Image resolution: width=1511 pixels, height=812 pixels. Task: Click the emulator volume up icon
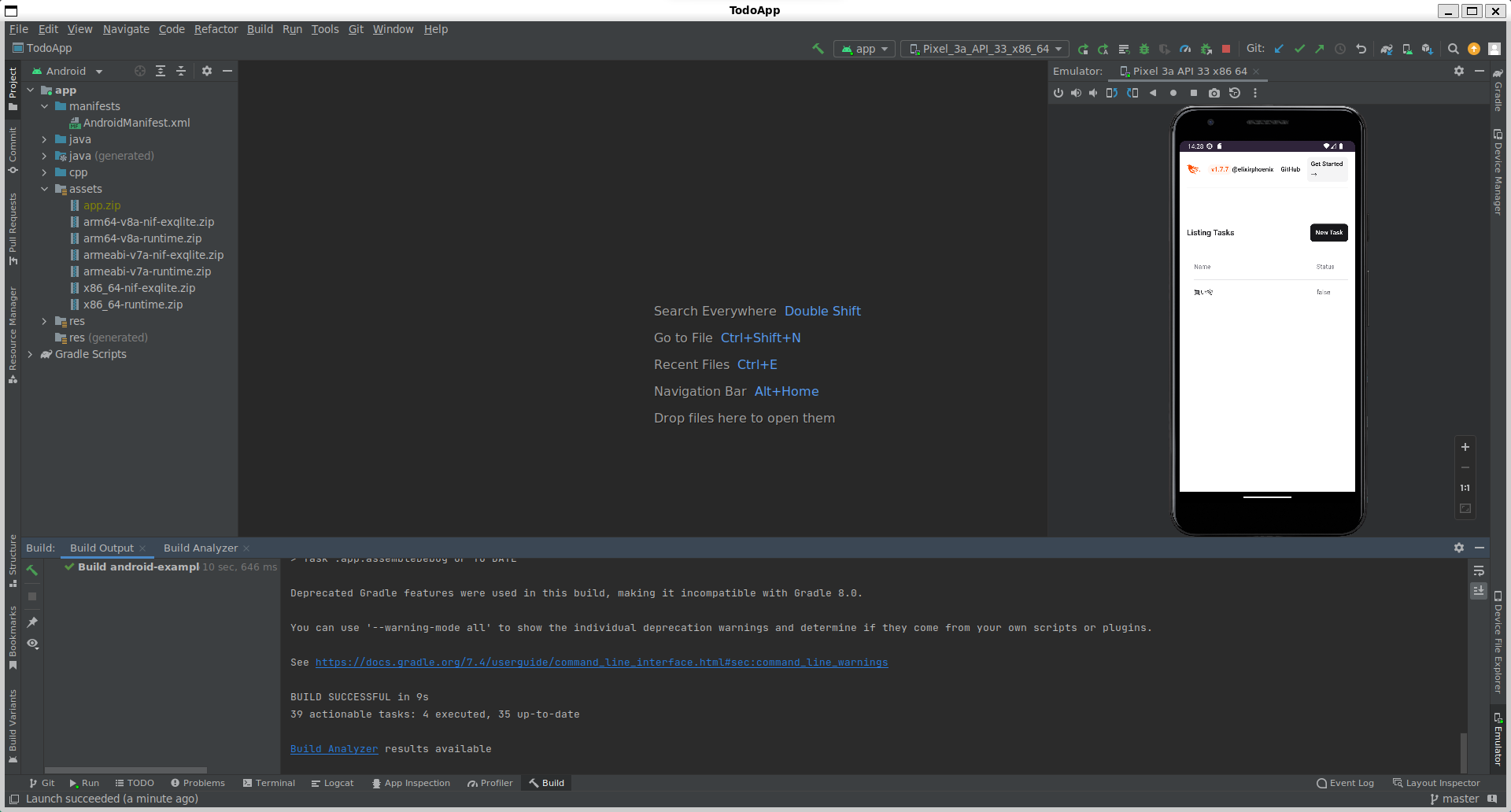1076,93
